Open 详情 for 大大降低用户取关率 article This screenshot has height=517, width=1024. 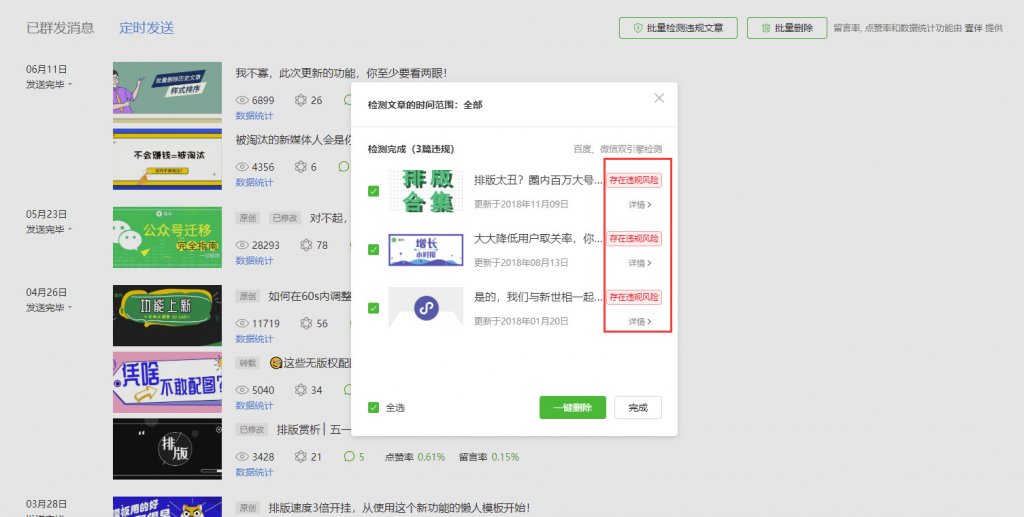(x=640, y=263)
